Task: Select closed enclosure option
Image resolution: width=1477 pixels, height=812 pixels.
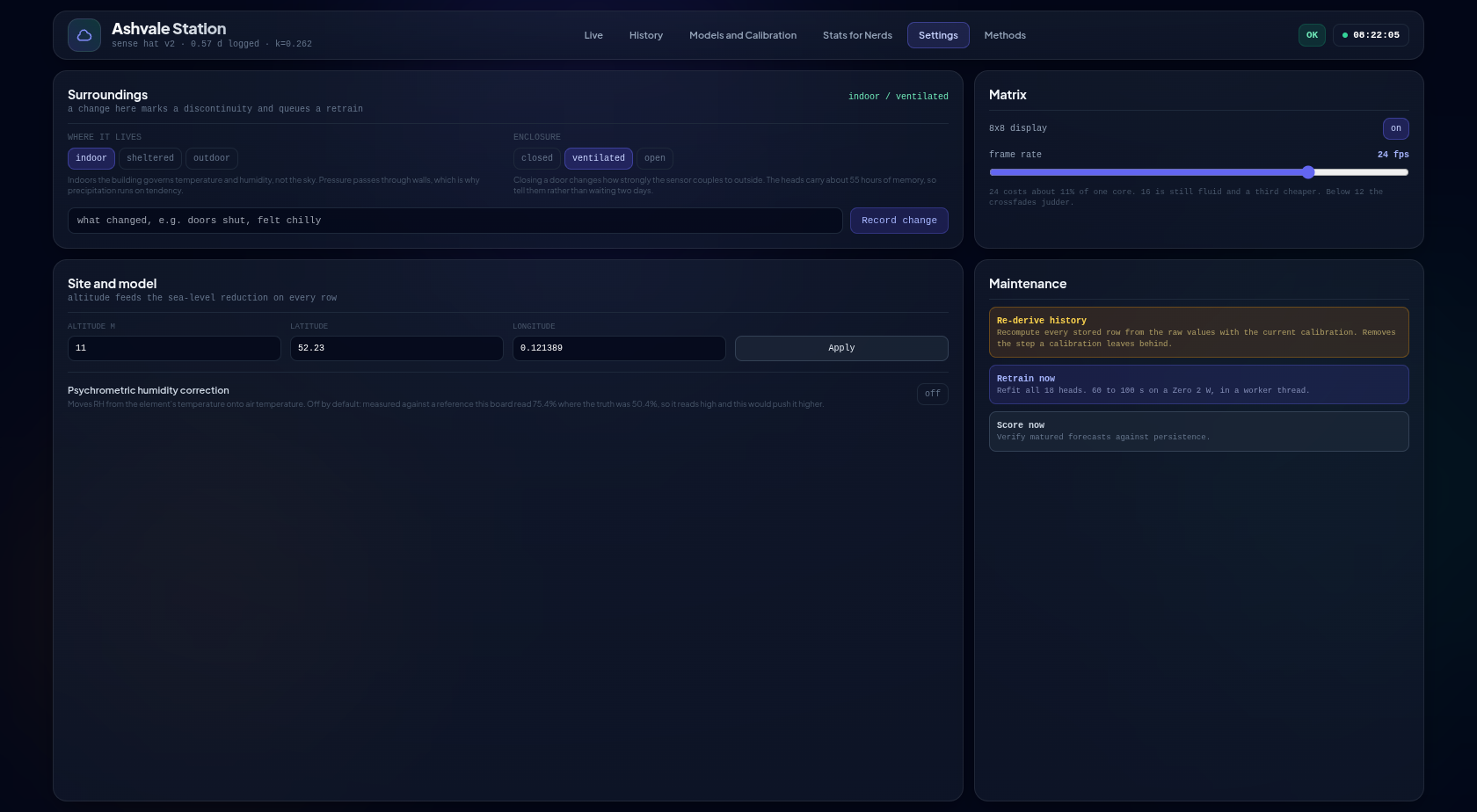Action: pos(537,158)
